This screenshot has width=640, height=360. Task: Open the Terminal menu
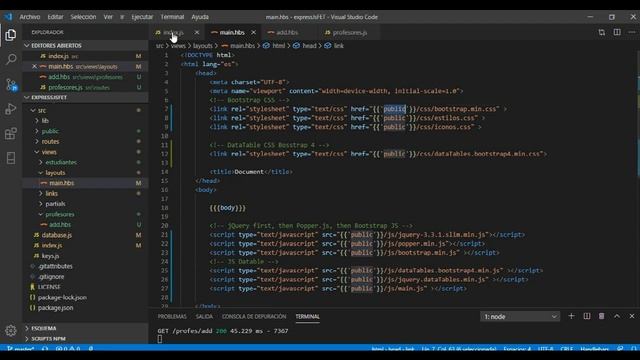click(x=172, y=17)
